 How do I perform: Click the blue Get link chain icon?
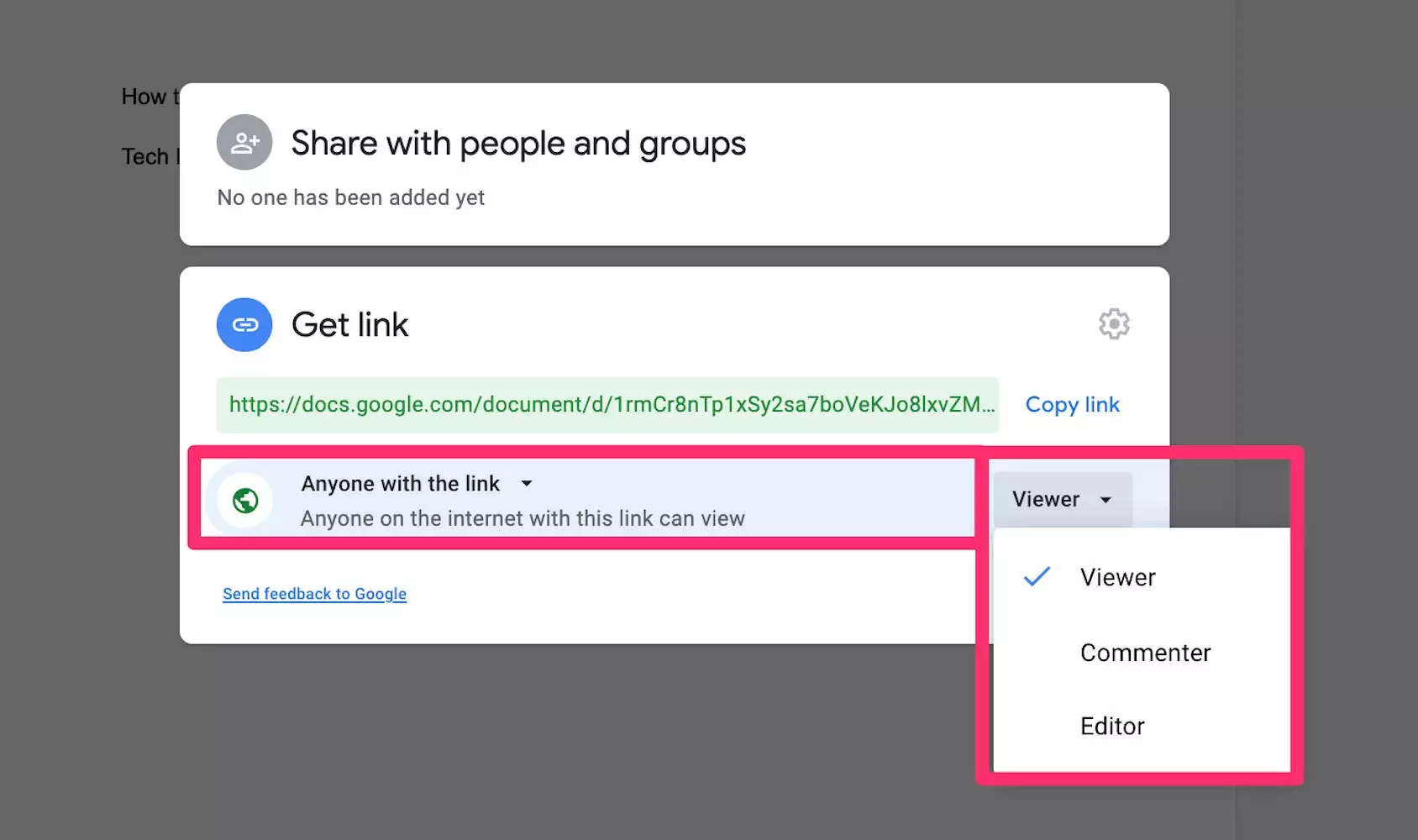pos(244,325)
